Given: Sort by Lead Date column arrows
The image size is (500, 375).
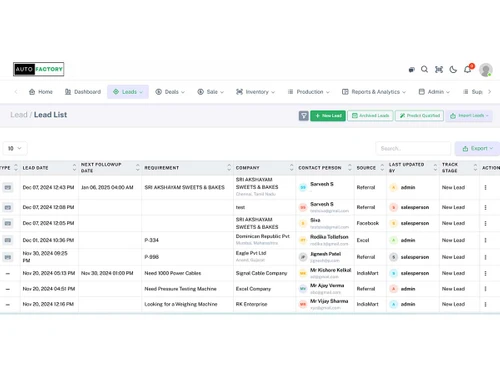Looking at the screenshot, I should 74,168.
